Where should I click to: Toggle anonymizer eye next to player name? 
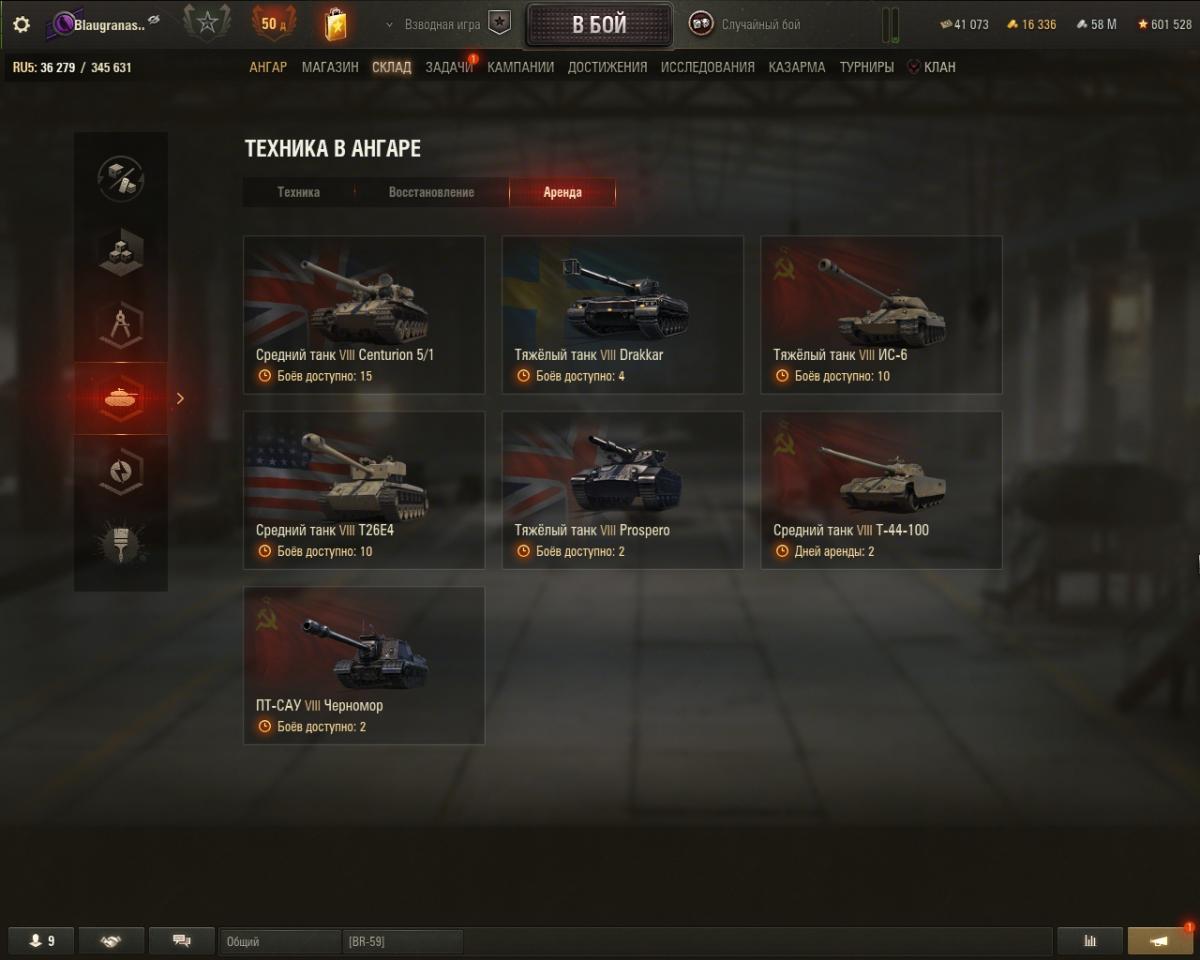(154, 19)
